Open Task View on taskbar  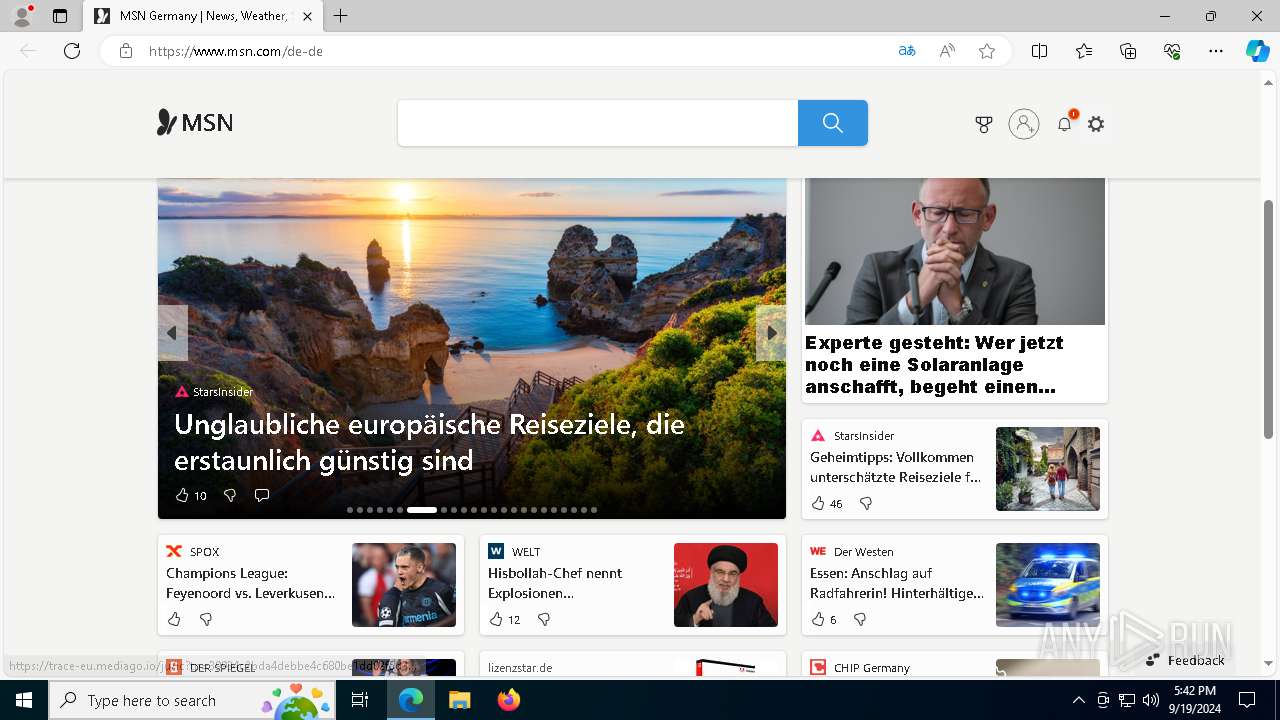pyautogui.click(x=360, y=700)
